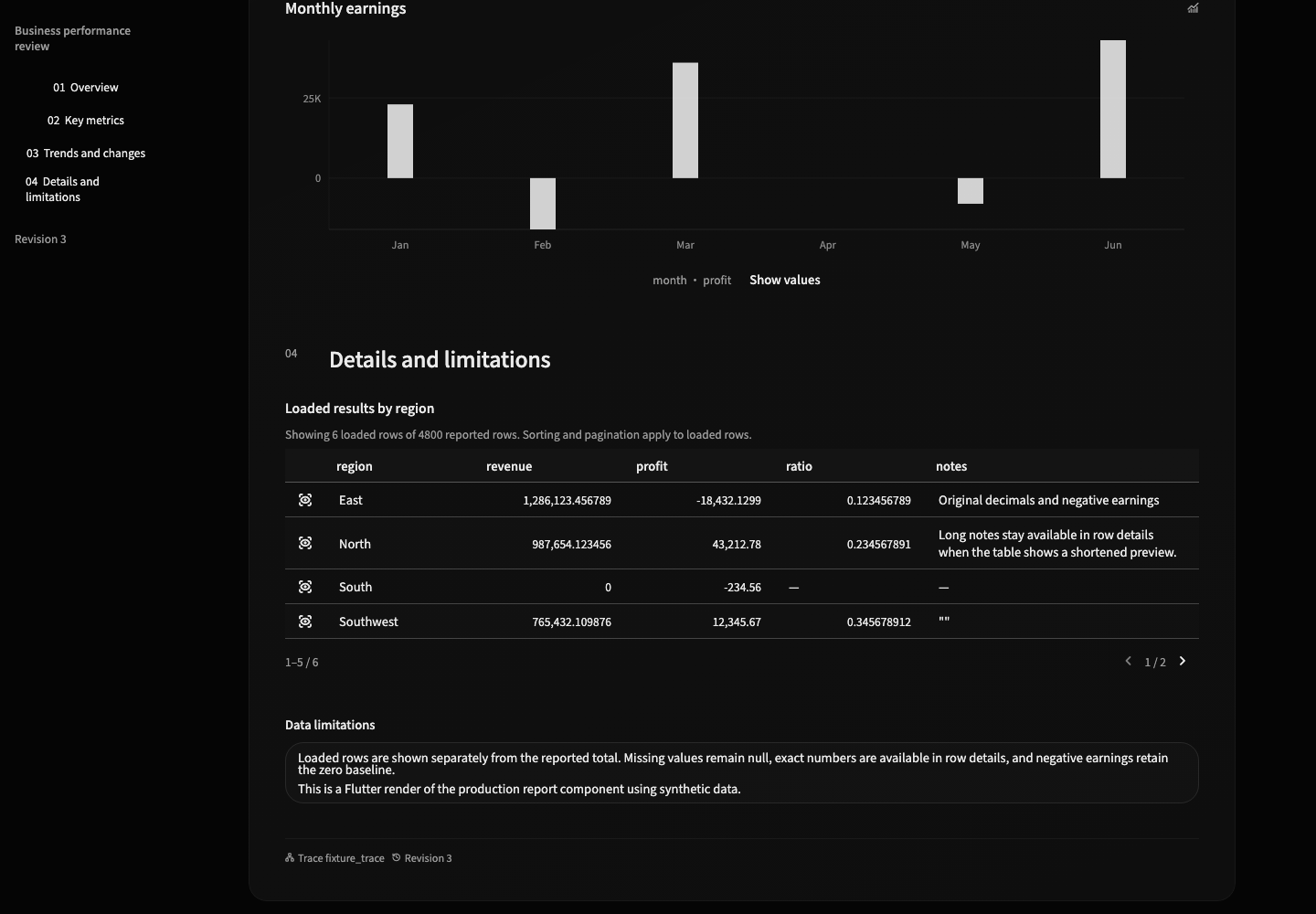The height and width of the screenshot is (914, 1316).
Task: Select 04 Details and limitations in sidebar
Action: (63, 189)
